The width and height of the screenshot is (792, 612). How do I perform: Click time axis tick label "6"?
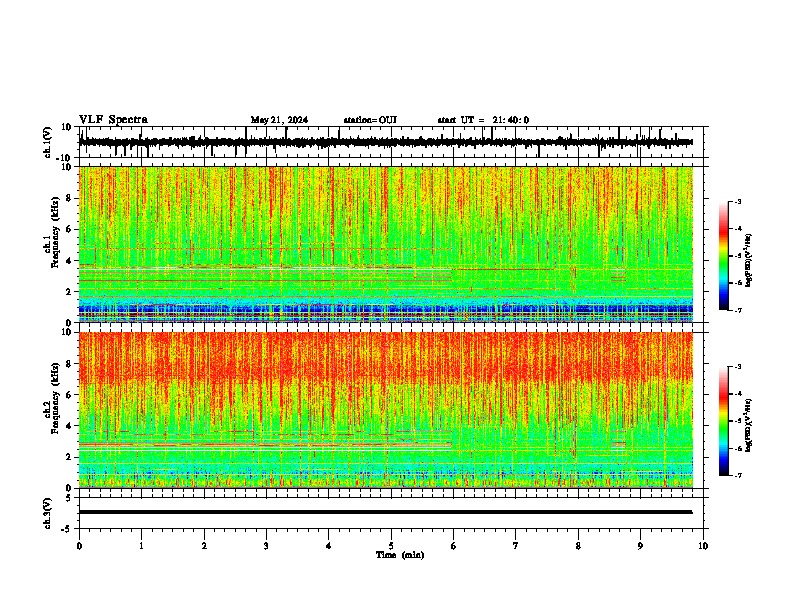tap(454, 546)
